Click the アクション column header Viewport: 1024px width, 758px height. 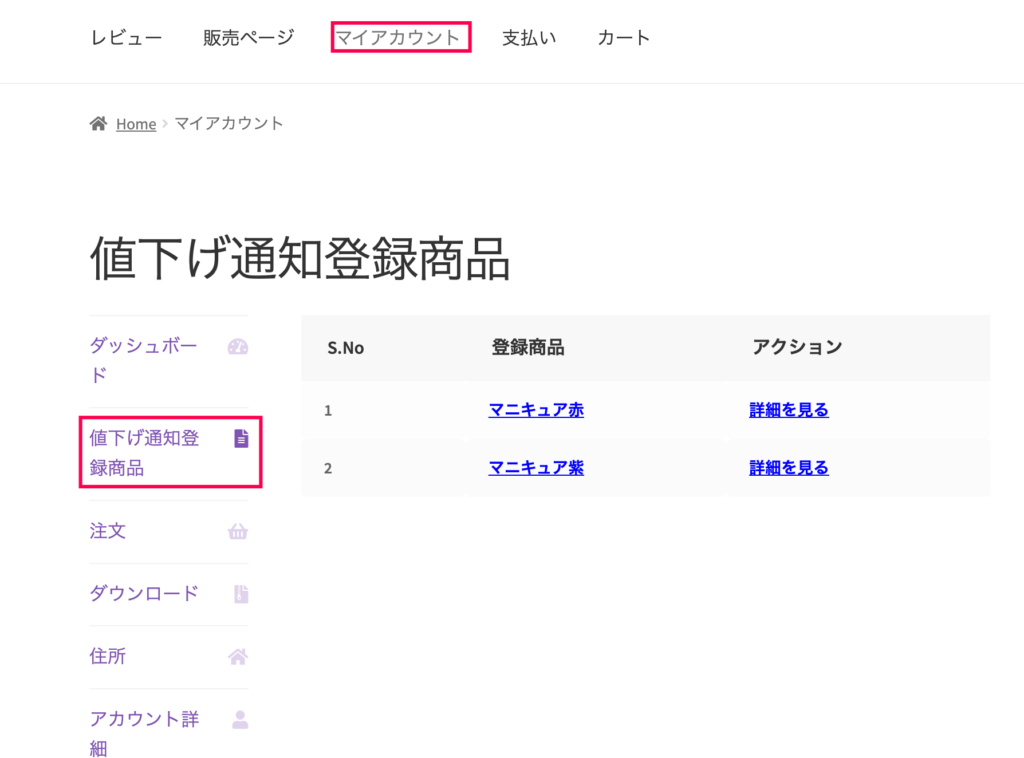[x=797, y=347]
